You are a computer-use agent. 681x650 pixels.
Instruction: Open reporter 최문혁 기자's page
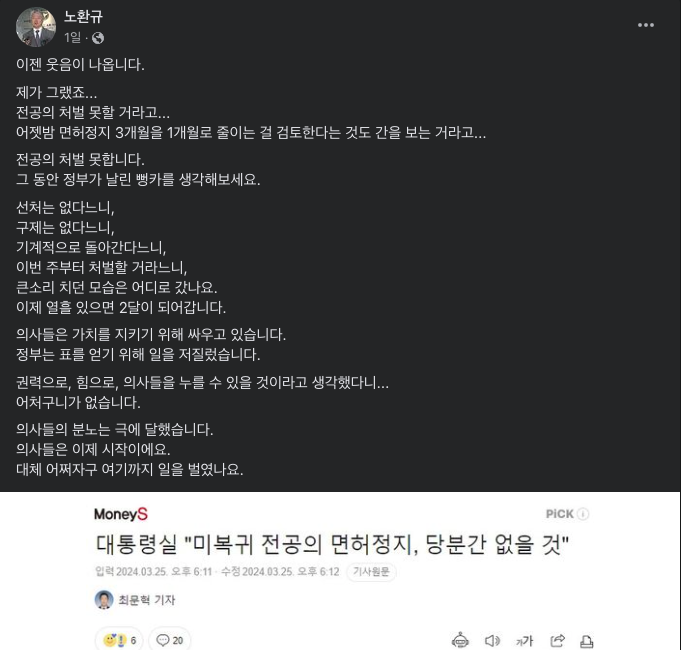[147, 600]
